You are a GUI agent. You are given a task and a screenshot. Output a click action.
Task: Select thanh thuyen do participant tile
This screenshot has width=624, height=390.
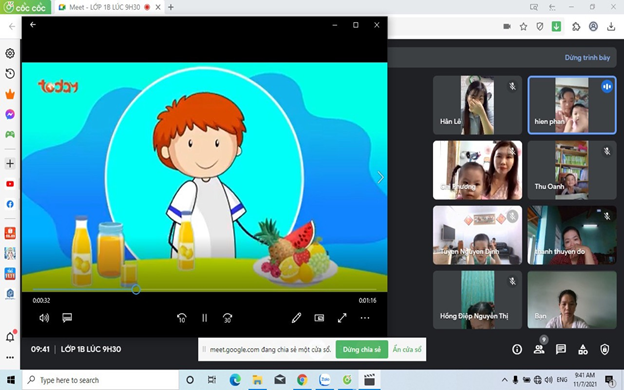coord(572,235)
